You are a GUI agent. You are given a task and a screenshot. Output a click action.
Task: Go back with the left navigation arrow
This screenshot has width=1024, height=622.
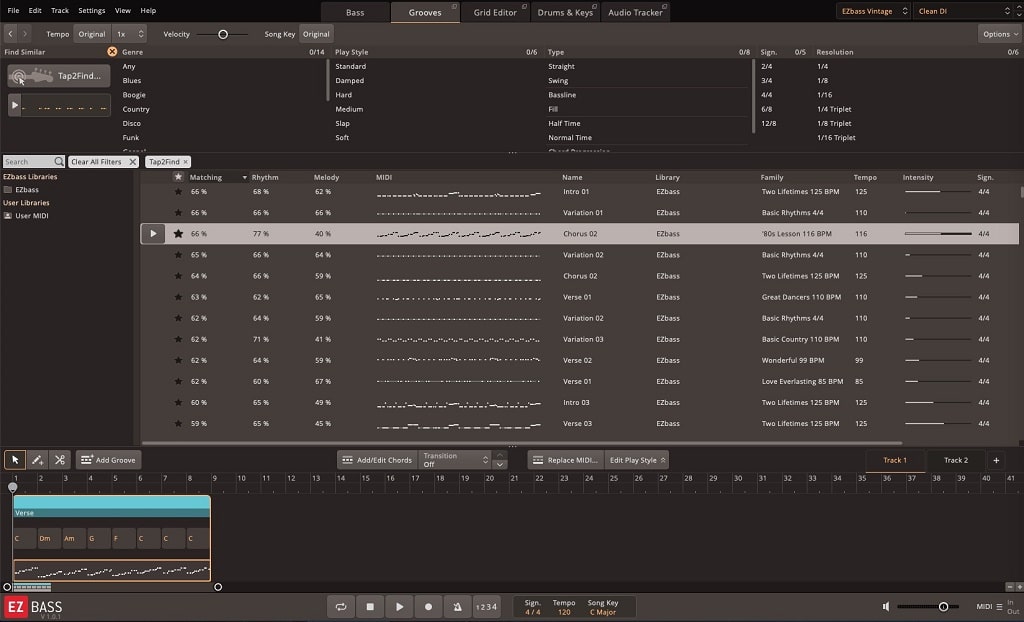coord(10,34)
